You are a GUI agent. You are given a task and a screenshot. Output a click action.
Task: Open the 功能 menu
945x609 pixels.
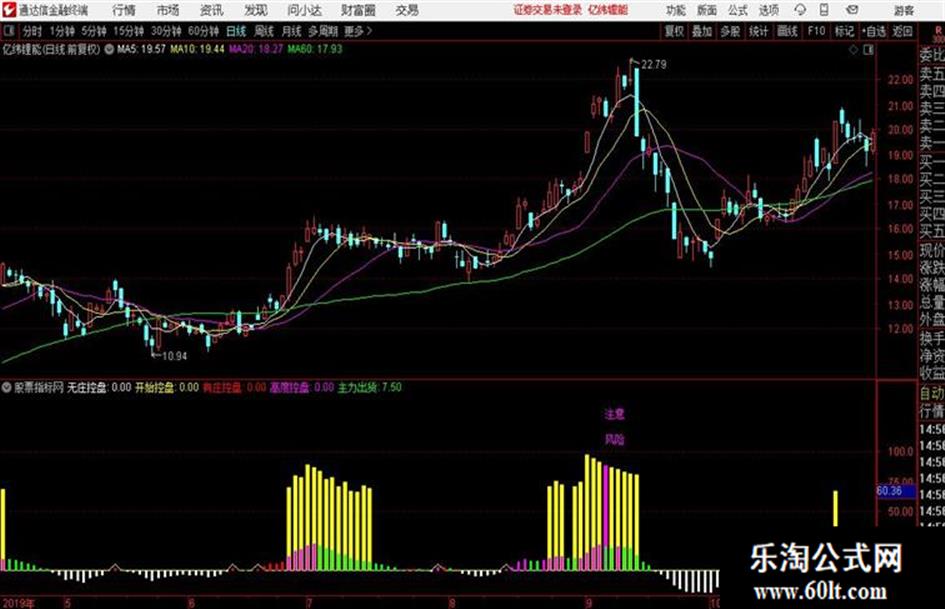coord(676,10)
